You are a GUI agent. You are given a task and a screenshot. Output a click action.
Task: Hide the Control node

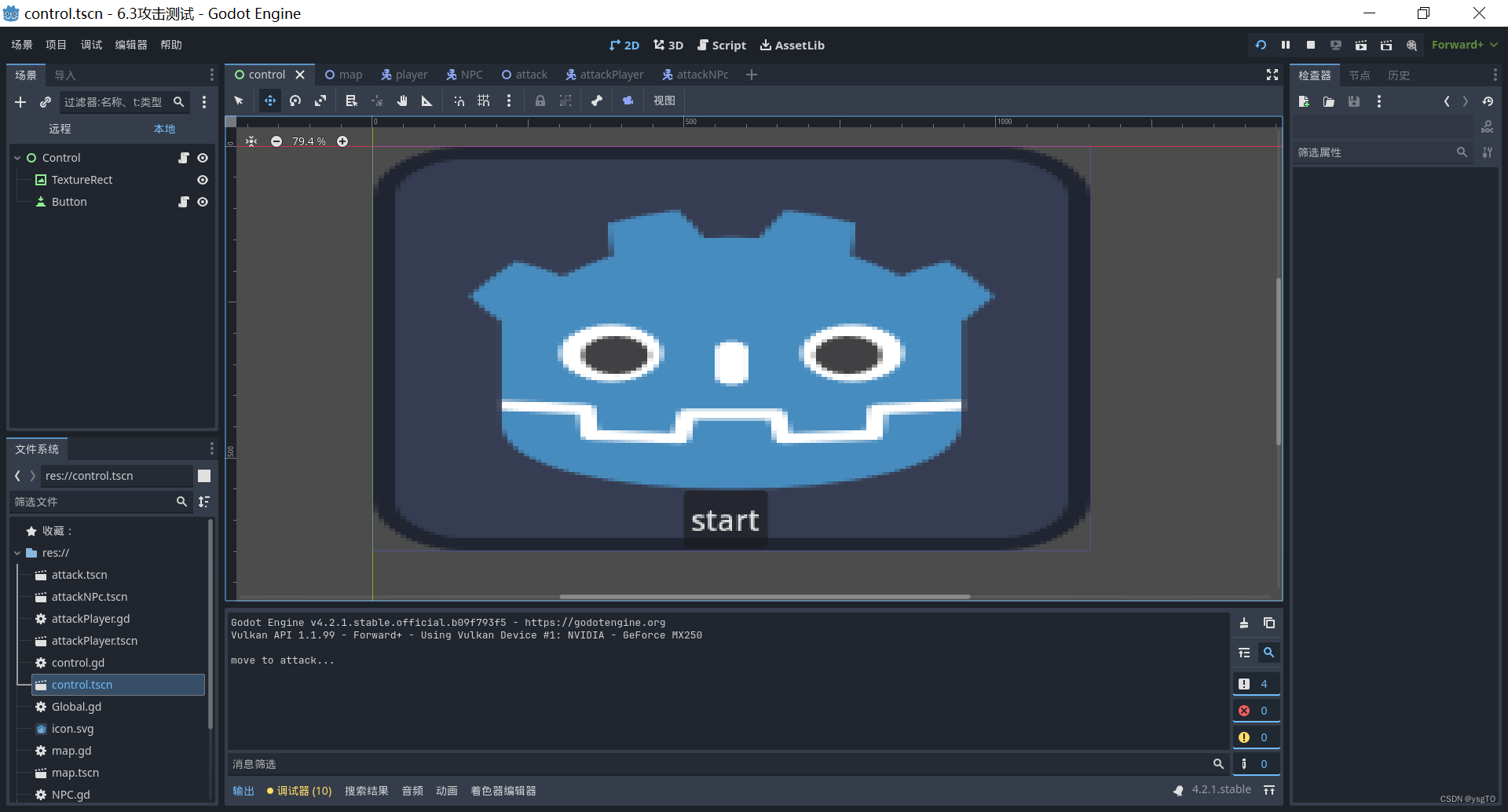203,158
